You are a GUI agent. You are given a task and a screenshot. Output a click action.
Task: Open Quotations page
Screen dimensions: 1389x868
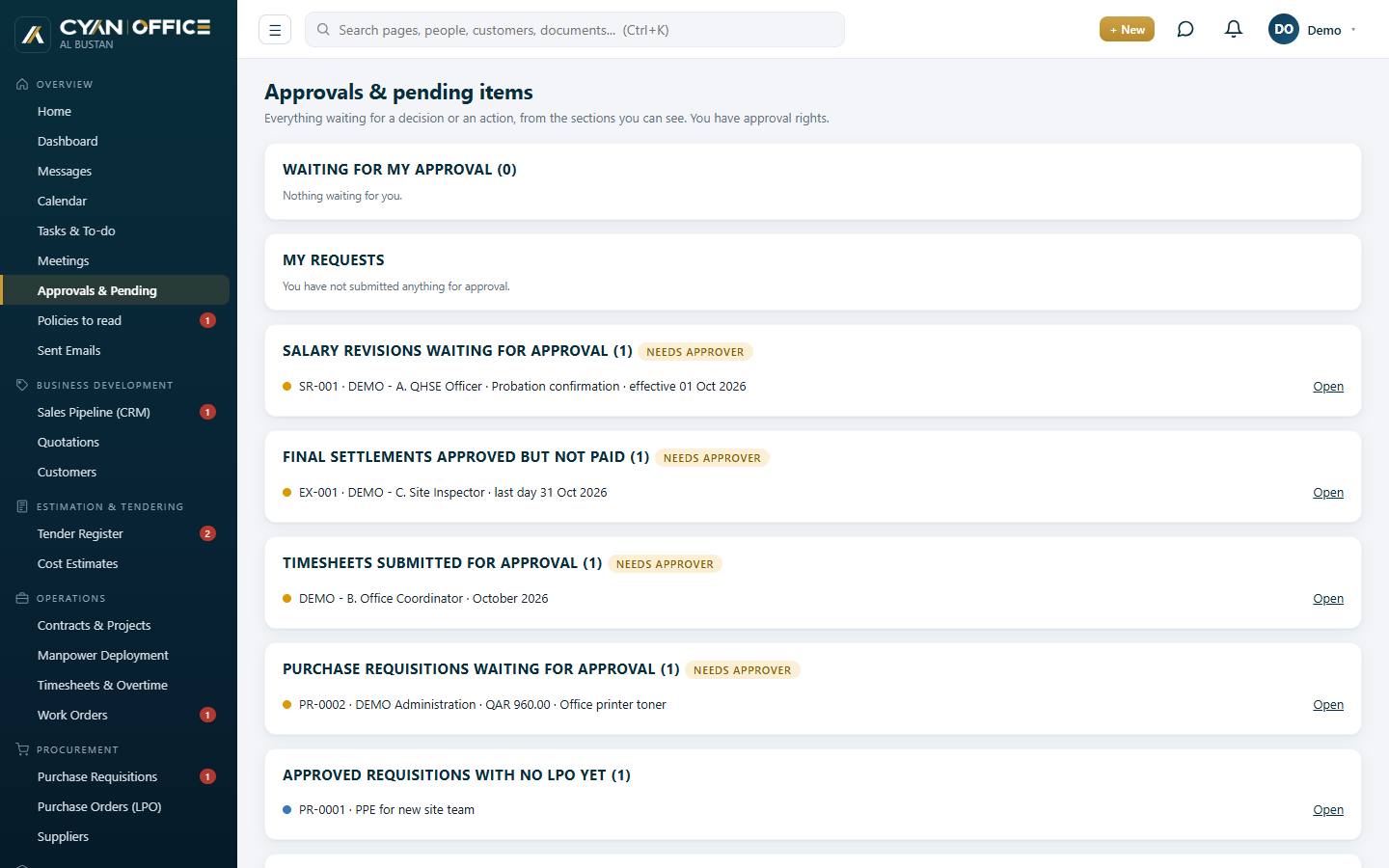coord(115,442)
